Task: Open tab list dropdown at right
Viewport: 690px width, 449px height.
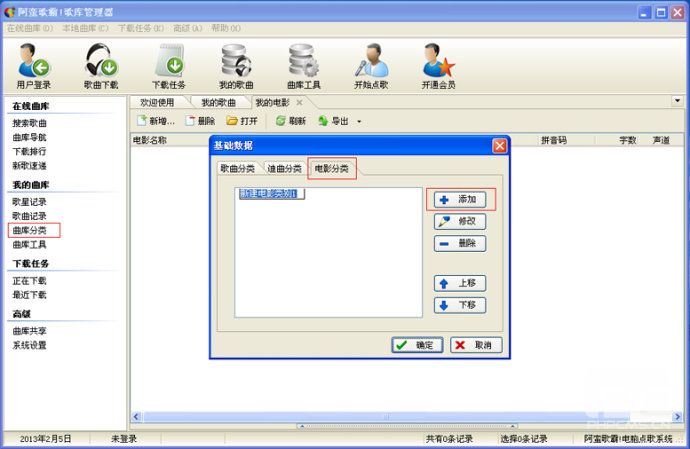Action: (x=677, y=101)
